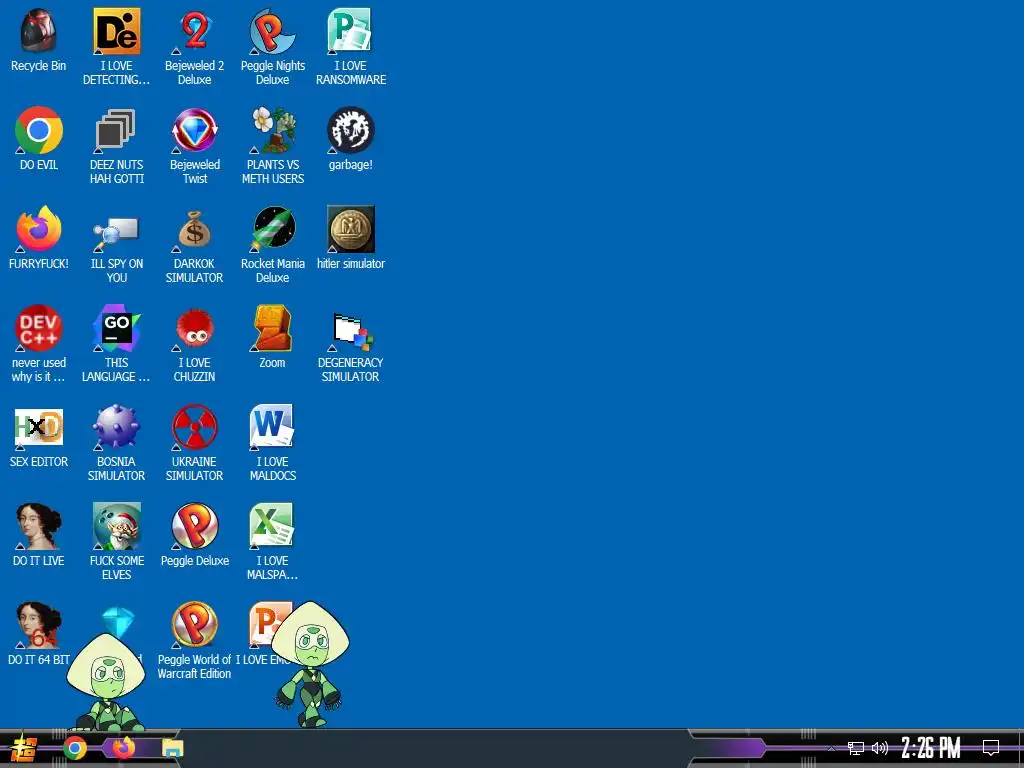The image size is (1024, 768).
Task: Select the Firefox desktop shortcut icon
Action: pyautogui.click(x=39, y=229)
